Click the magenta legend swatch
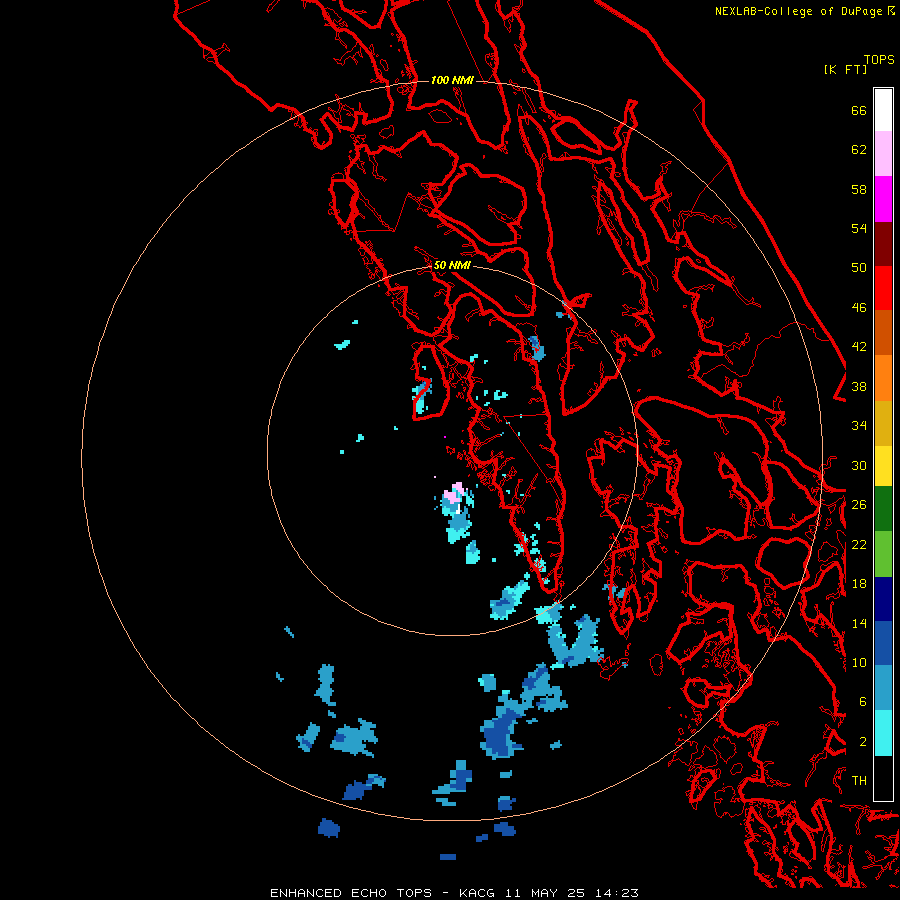Screen dimensions: 900x900 tap(883, 199)
